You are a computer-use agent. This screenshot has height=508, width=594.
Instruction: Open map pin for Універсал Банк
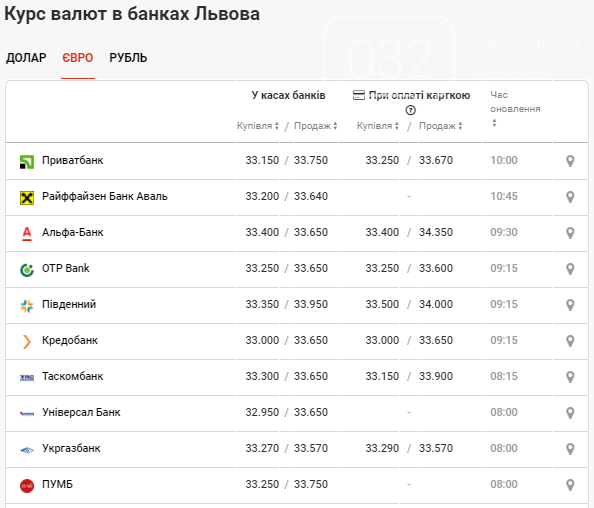pos(570,413)
